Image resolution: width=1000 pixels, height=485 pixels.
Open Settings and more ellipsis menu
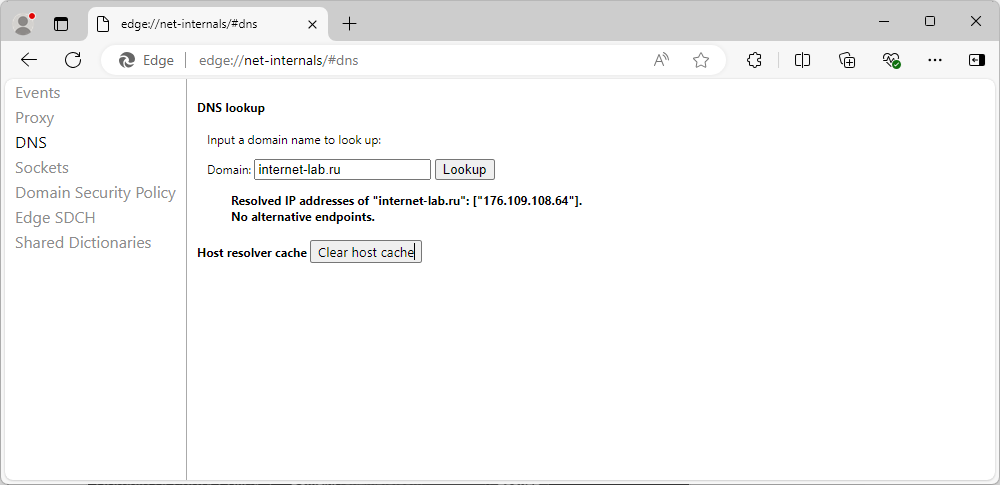pos(935,60)
